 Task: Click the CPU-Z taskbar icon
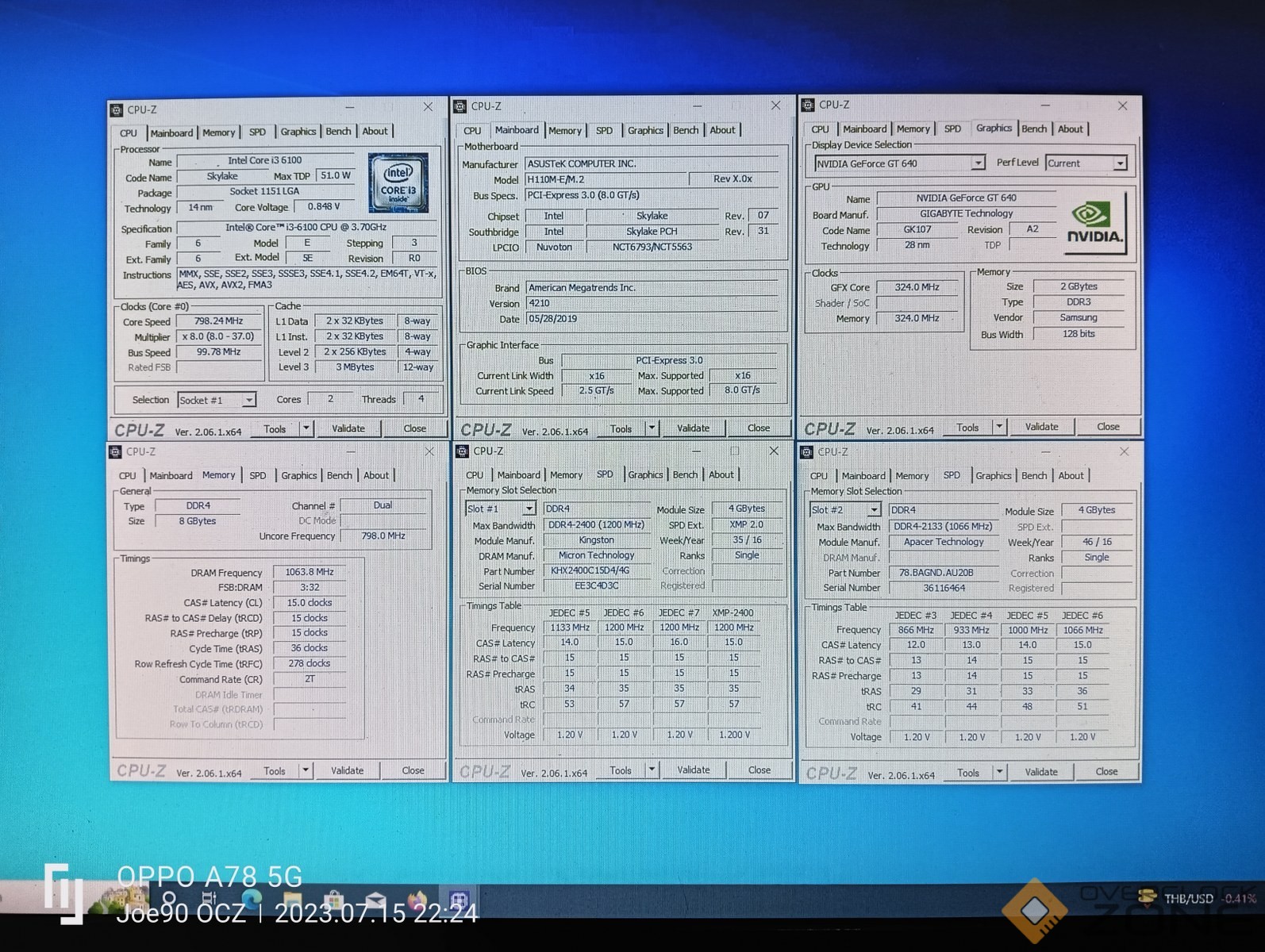[459, 900]
